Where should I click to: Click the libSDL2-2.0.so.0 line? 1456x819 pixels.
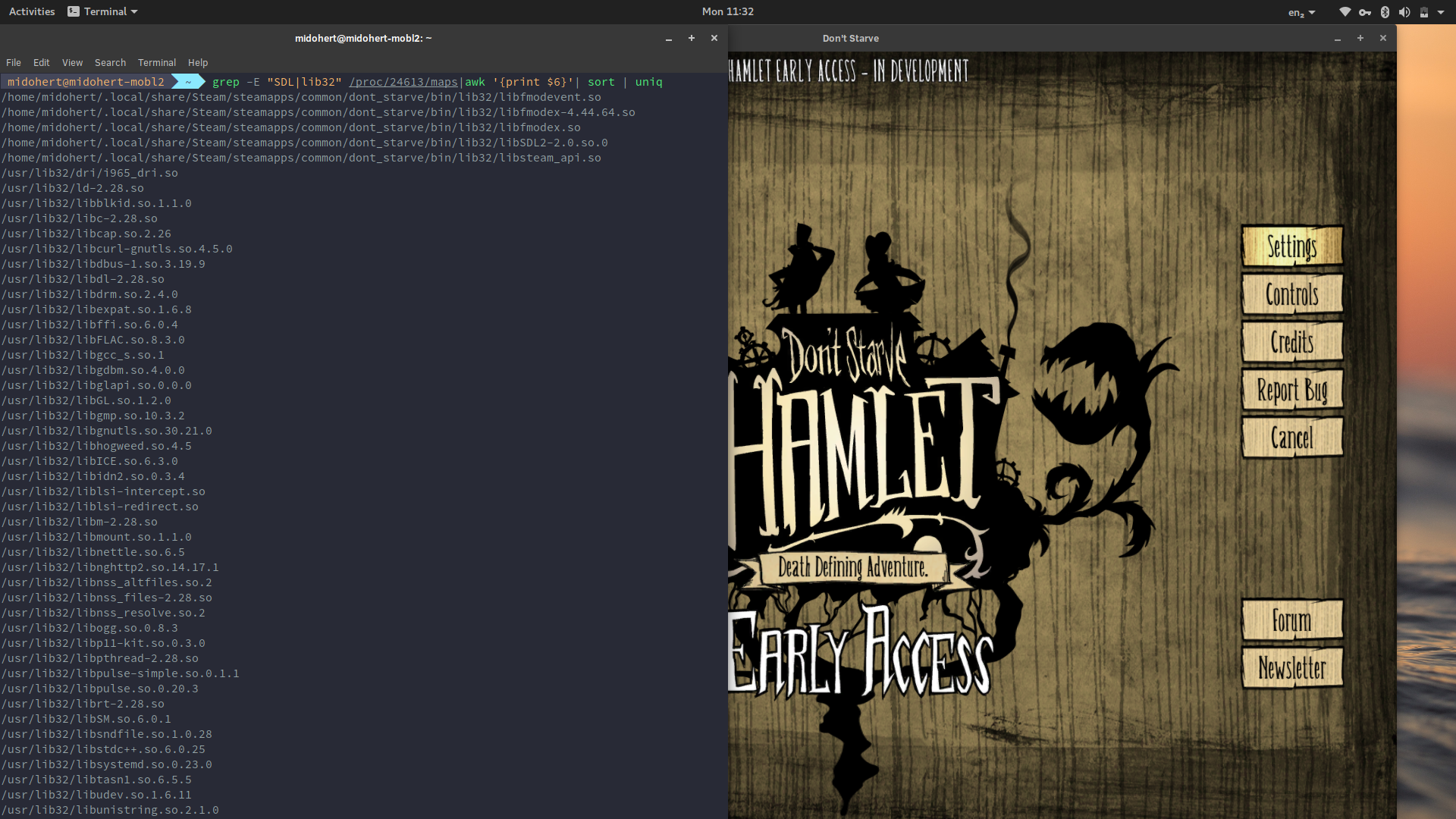(x=305, y=143)
